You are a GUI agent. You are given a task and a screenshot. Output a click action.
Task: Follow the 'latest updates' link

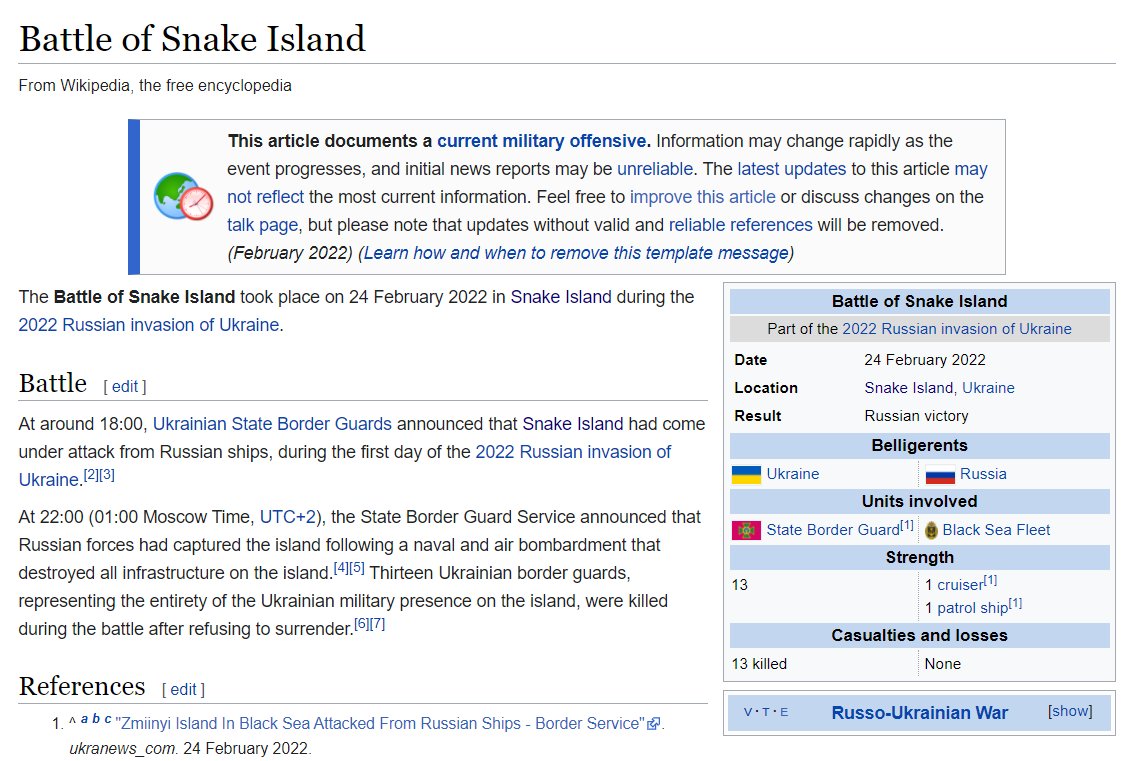[791, 169]
